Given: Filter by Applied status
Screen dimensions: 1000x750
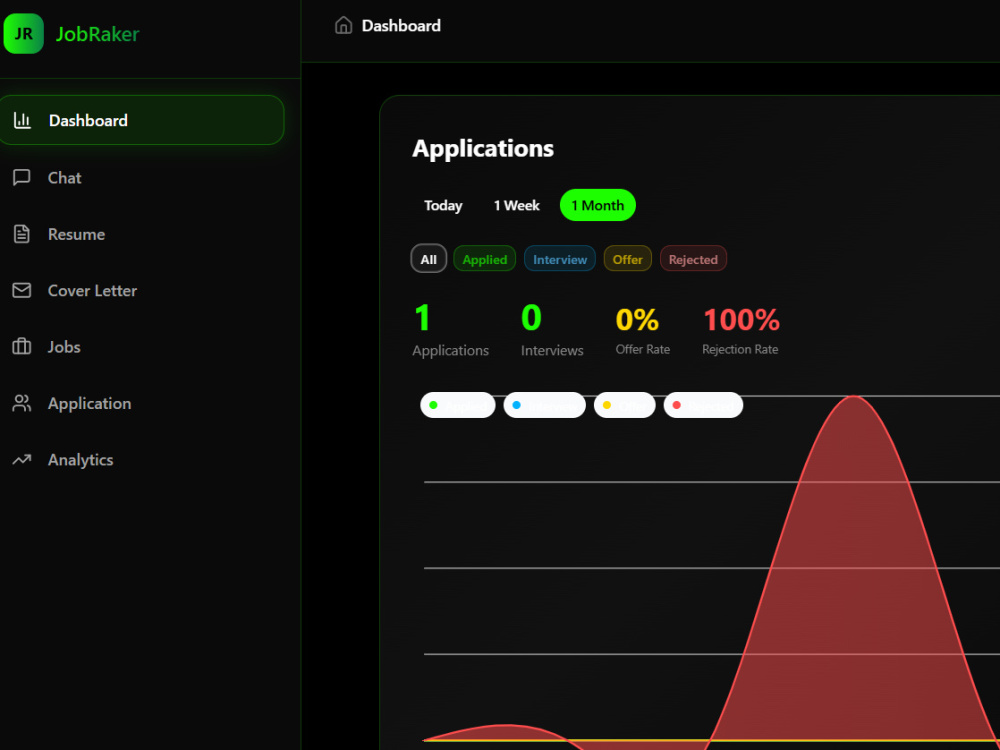Looking at the screenshot, I should [x=485, y=259].
